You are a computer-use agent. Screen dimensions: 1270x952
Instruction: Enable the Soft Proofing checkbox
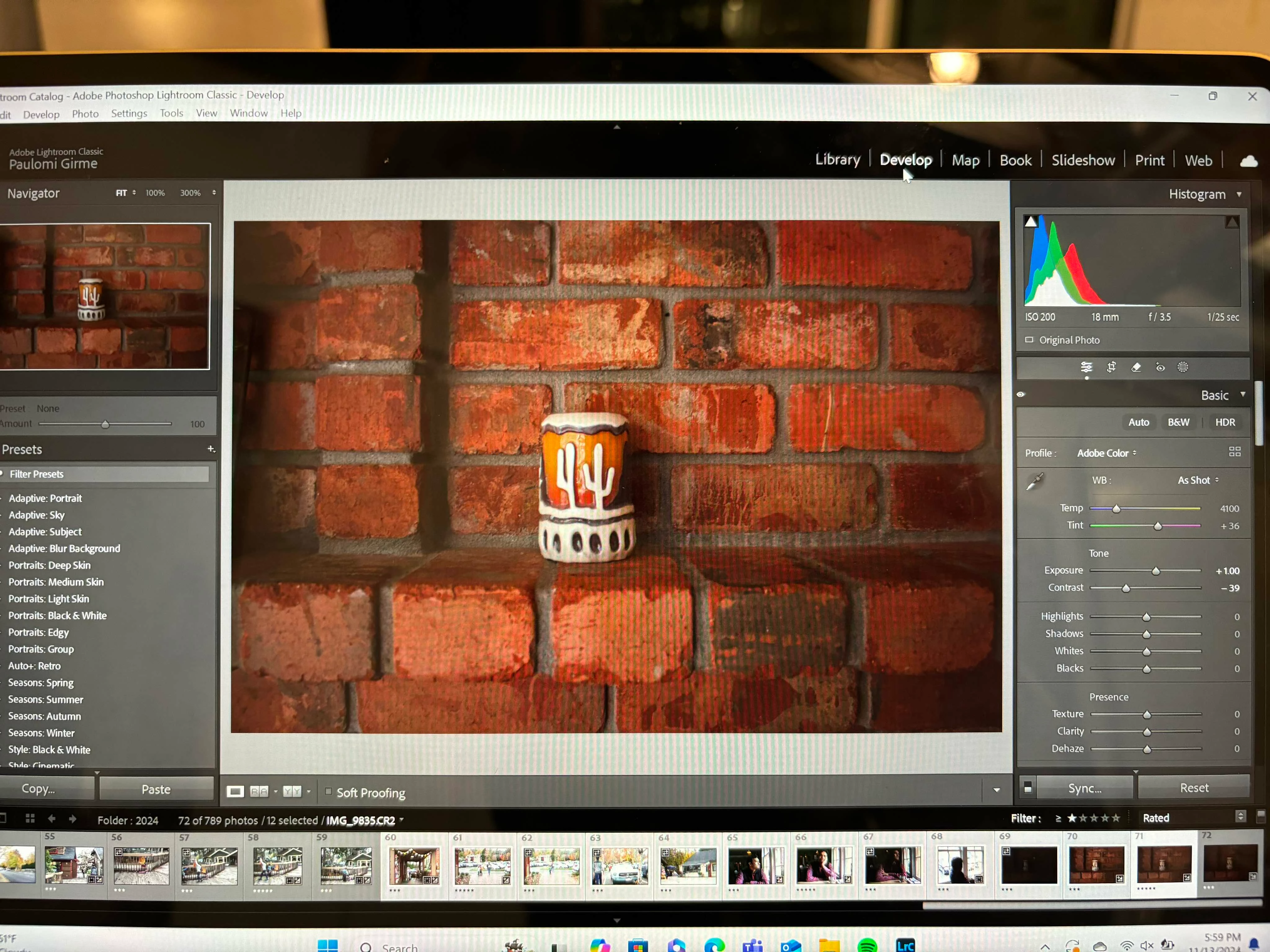328,791
